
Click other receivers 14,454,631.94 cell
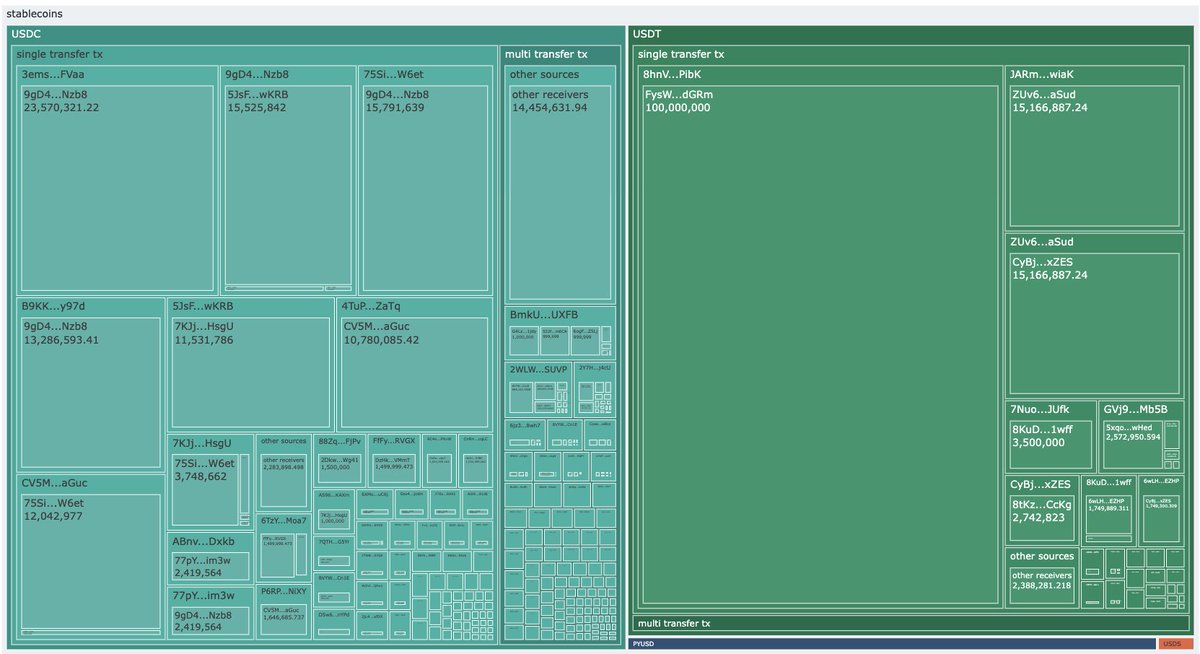pyautogui.click(x=560, y=191)
